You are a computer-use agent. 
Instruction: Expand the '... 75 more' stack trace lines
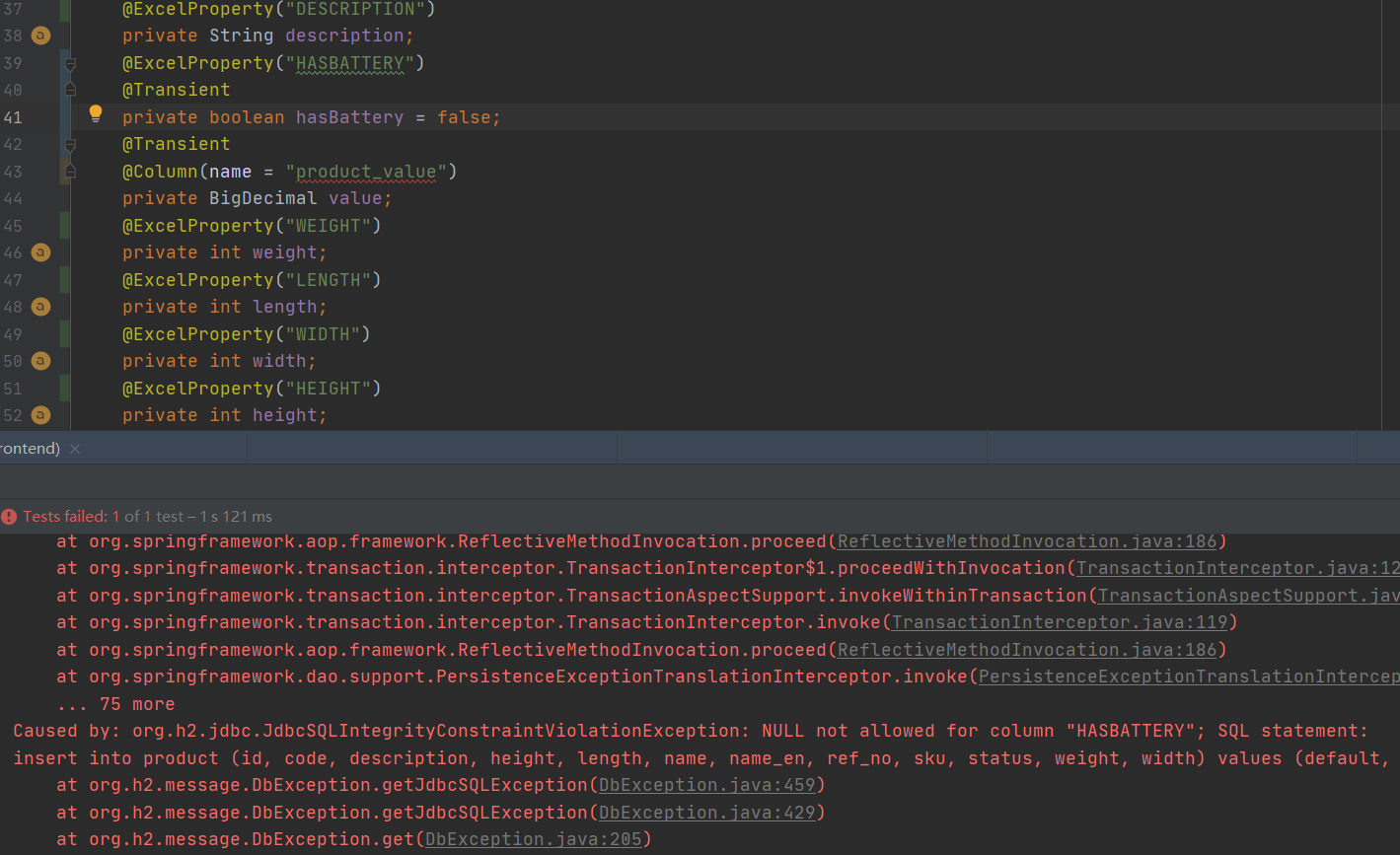115,704
